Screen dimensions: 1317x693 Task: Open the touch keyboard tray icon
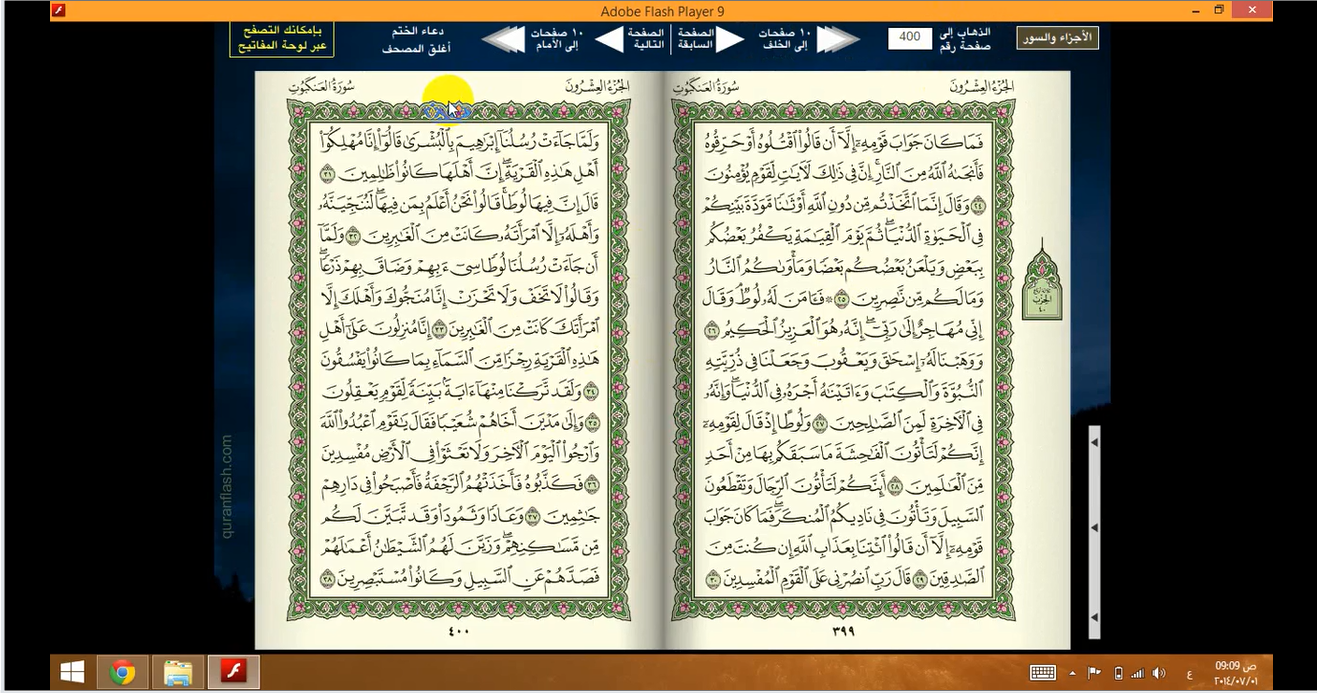1043,673
